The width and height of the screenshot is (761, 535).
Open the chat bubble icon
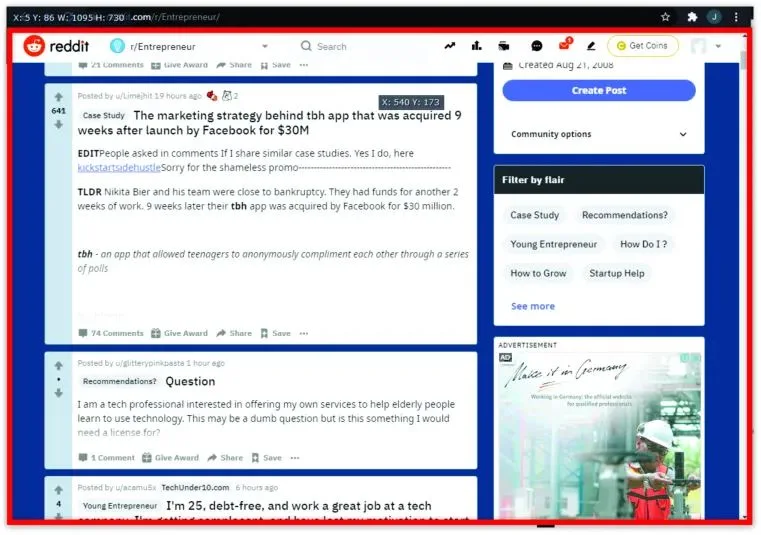pyautogui.click(x=536, y=46)
